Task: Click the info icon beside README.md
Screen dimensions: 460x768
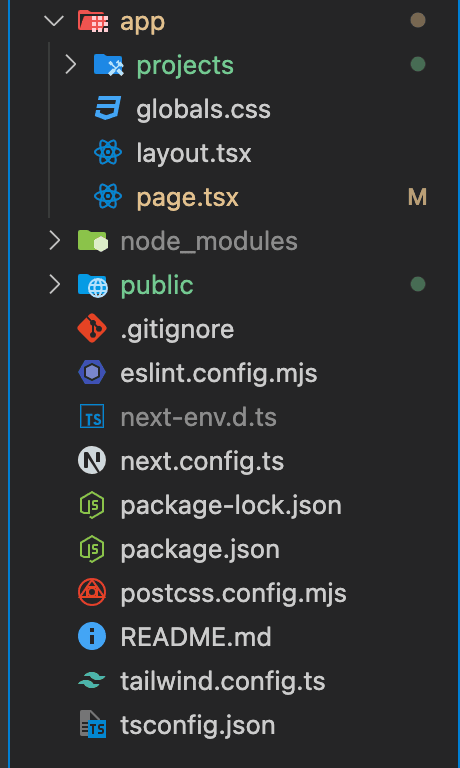Action: tap(92, 637)
